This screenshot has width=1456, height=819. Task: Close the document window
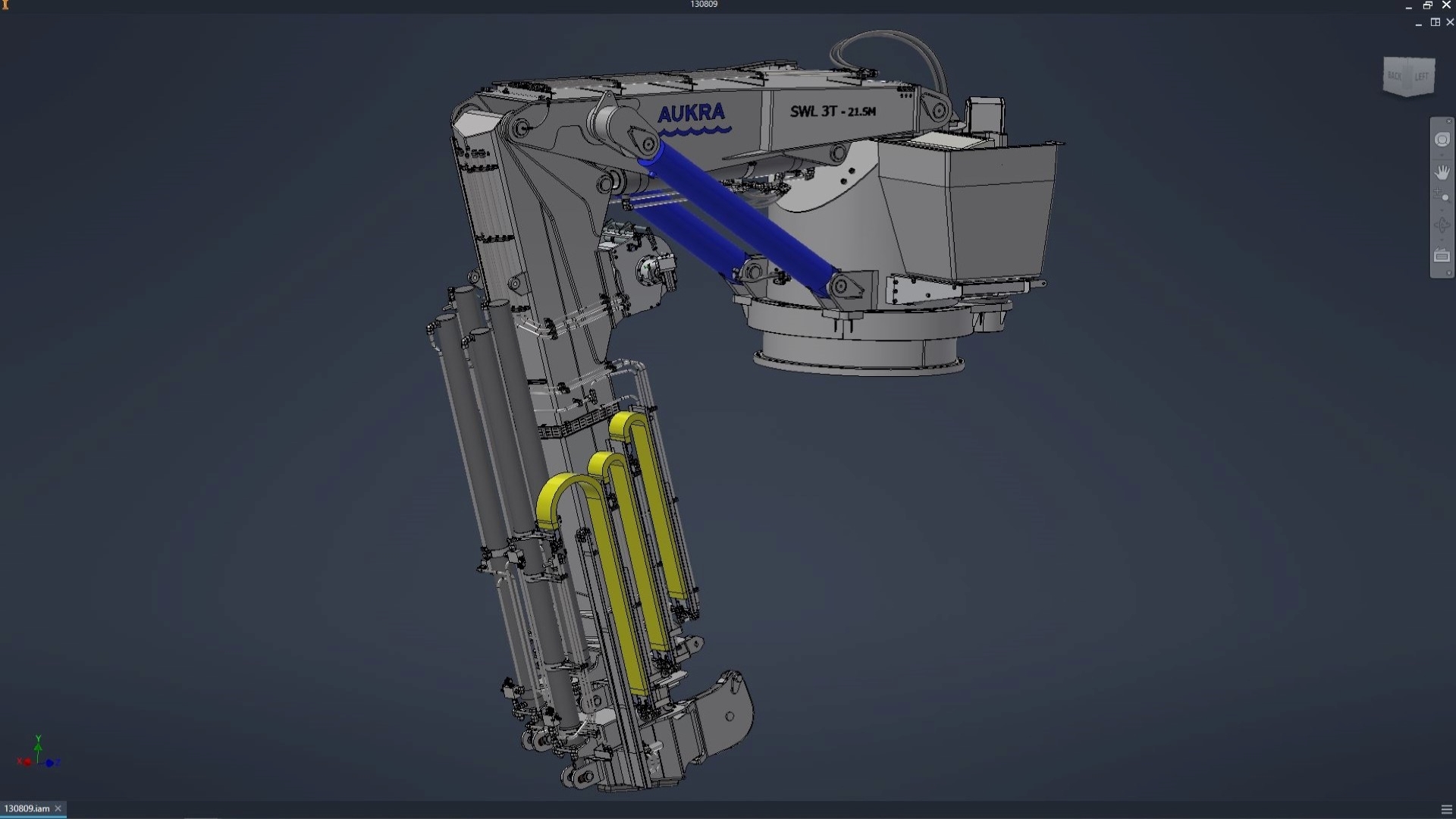point(1450,23)
